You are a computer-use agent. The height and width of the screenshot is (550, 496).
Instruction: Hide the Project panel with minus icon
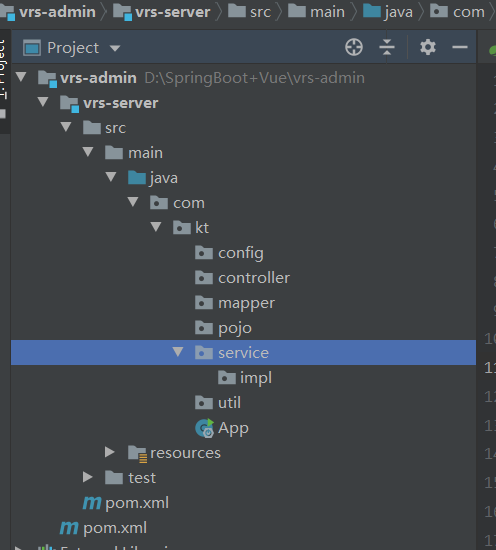pyautogui.click(x=460, y=47)
